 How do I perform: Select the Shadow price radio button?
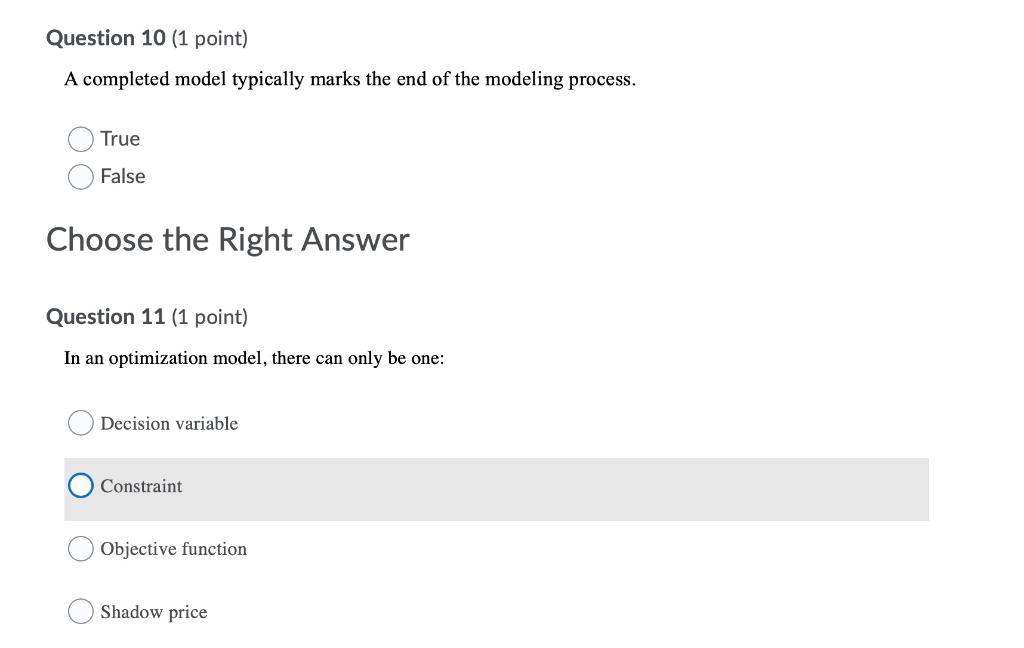click(80, 611)
